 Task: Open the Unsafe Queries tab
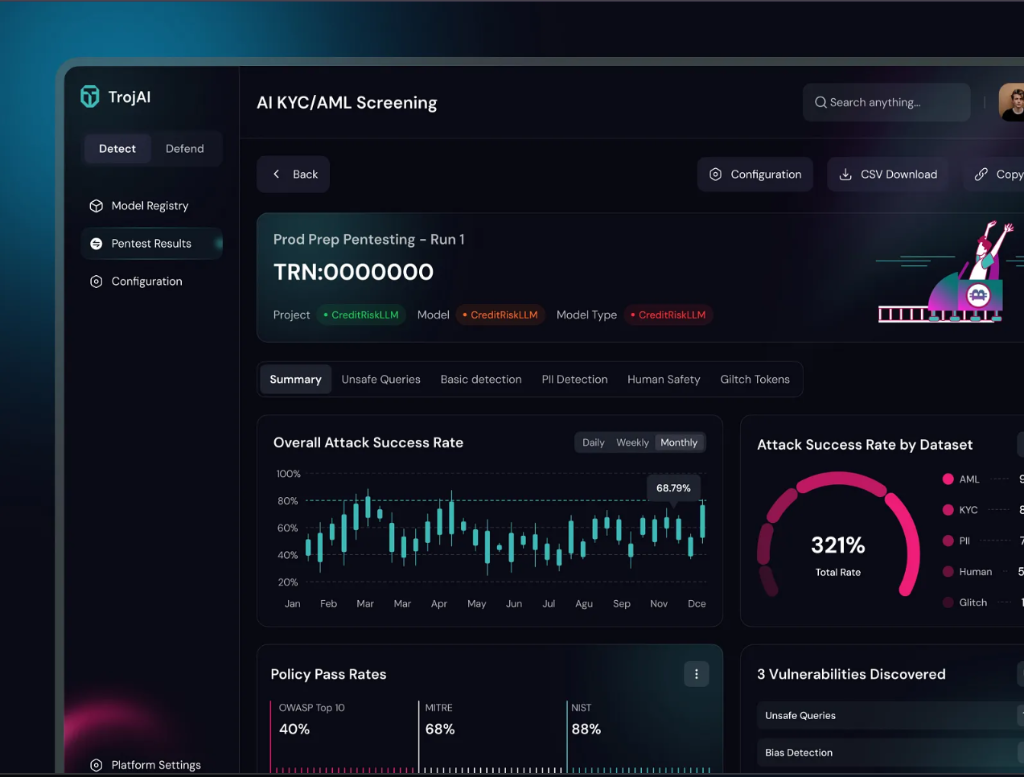(x=381, y=379)
